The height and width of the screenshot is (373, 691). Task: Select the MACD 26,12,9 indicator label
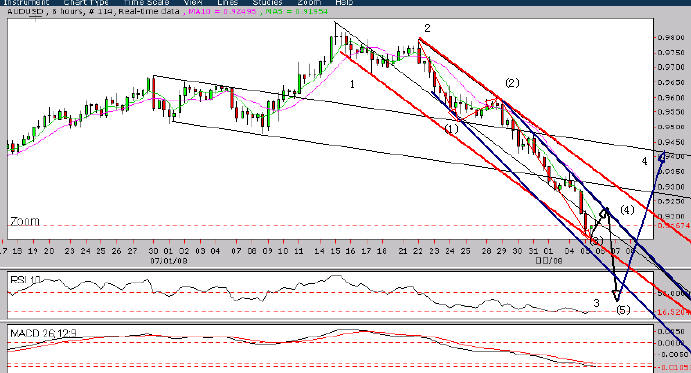coord(43,333)
